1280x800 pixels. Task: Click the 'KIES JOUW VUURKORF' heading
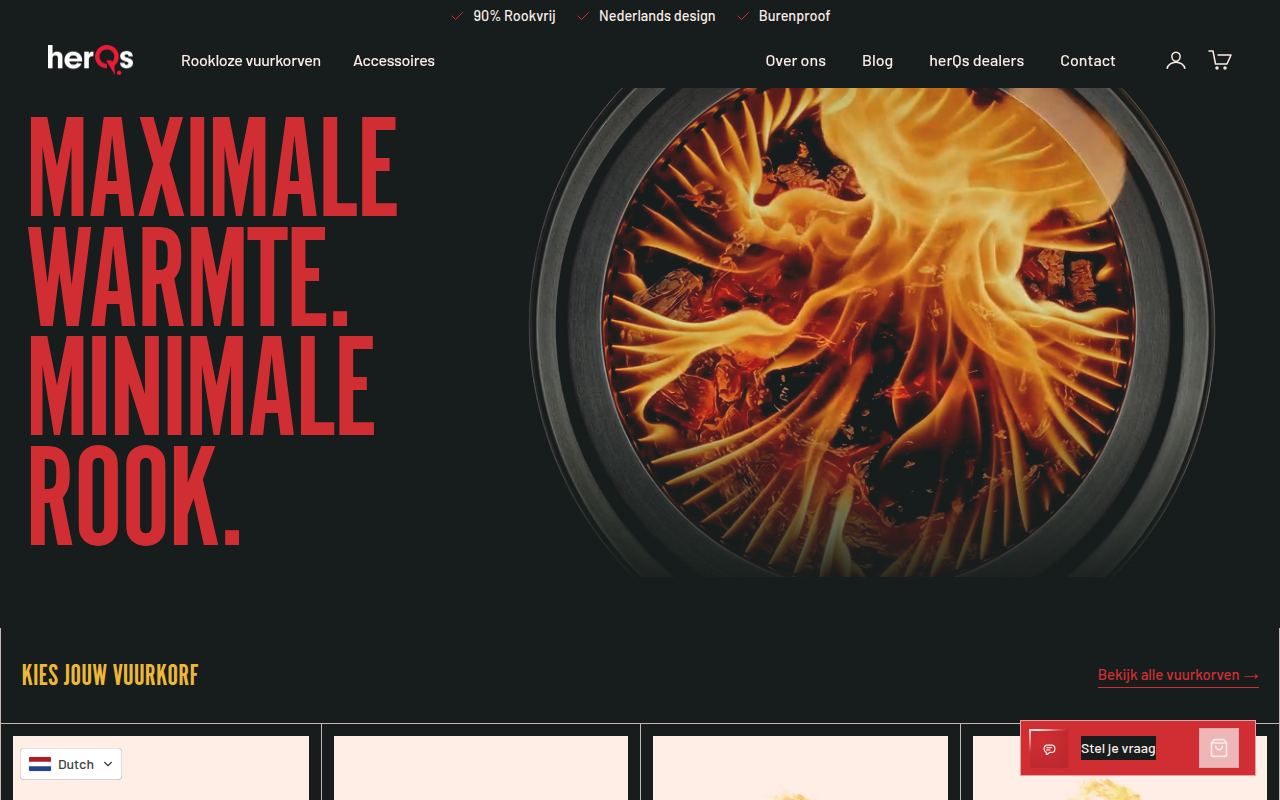point(110,675)
